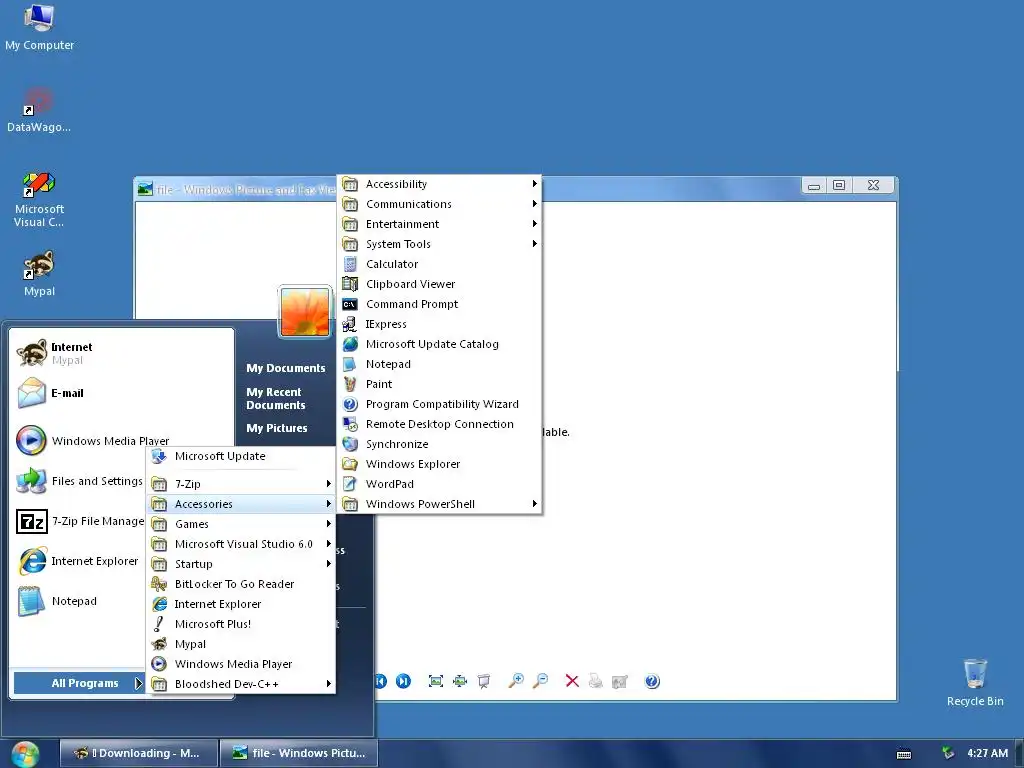Select Recycle Bin on desktop
Viewport: 1024px width, 768px height.
975,683
